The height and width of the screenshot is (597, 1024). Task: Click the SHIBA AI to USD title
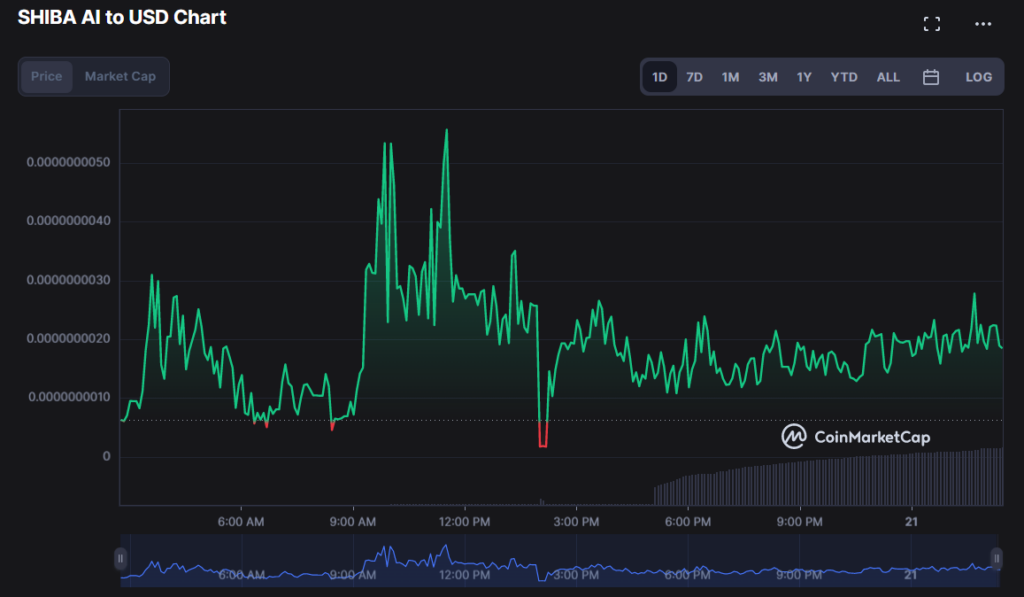[x=122, y=17]
